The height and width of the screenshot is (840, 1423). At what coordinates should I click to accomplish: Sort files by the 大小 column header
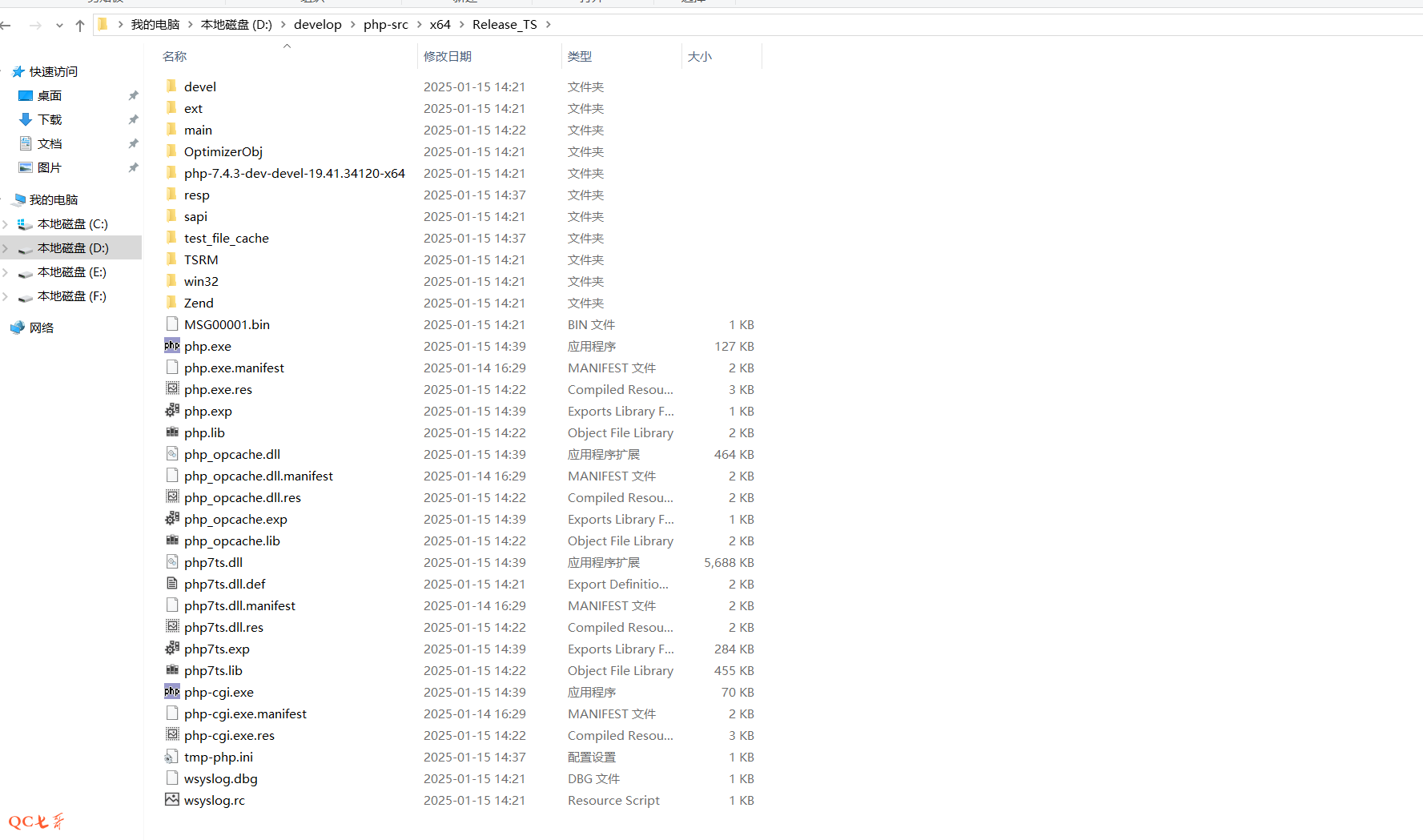pos(699,57)
